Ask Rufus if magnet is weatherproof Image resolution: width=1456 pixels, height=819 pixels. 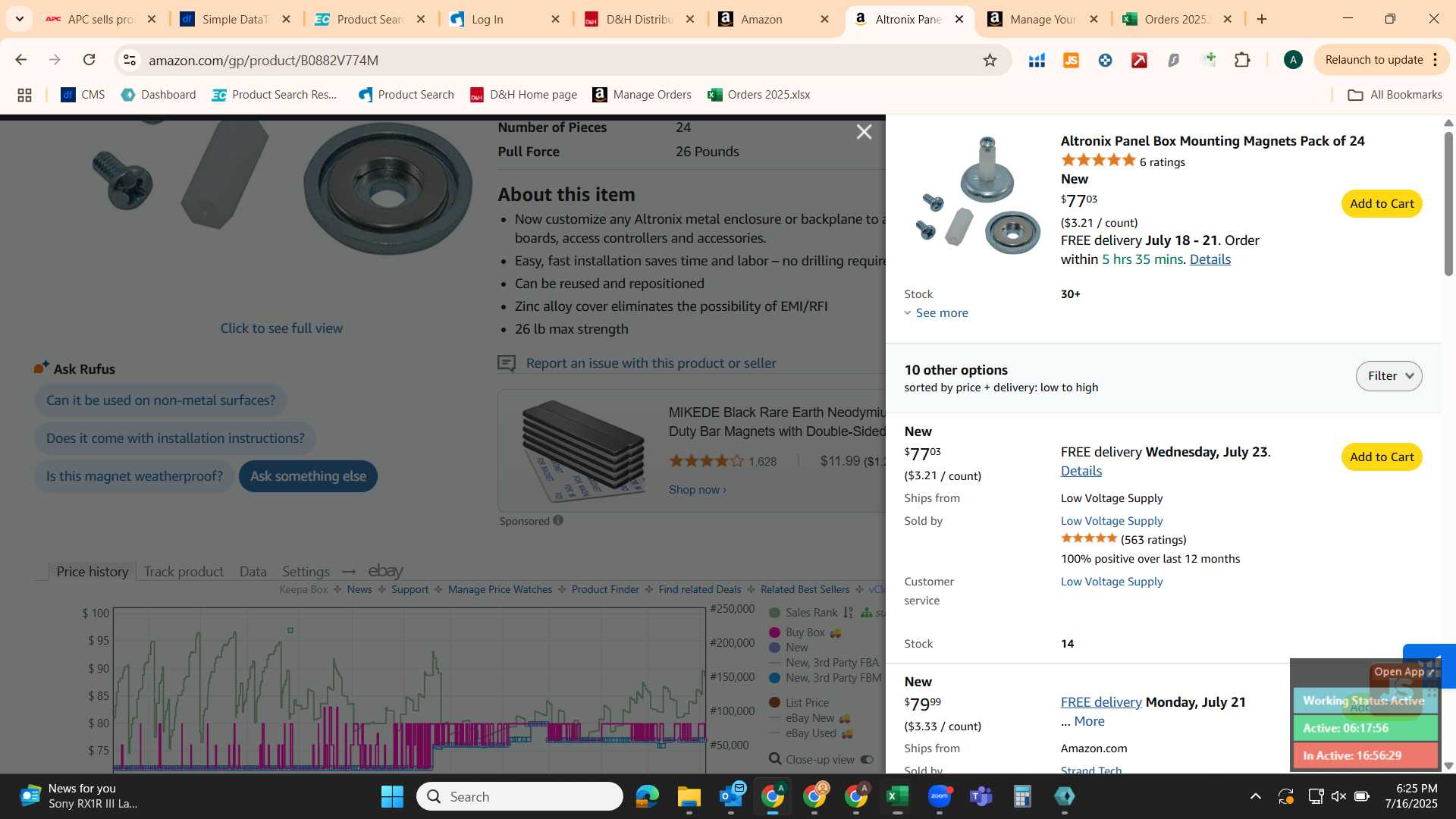[x=134, y=476]
